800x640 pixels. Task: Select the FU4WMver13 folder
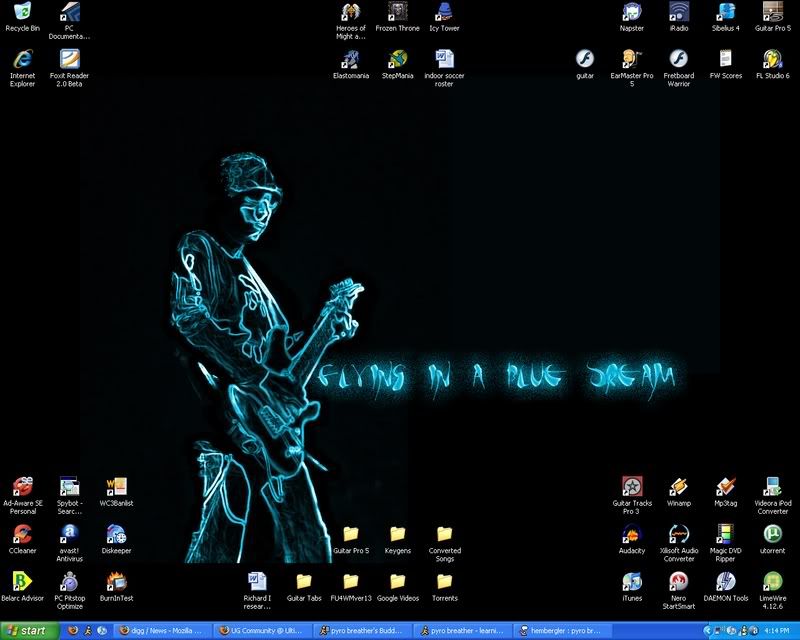pos(351,582)
